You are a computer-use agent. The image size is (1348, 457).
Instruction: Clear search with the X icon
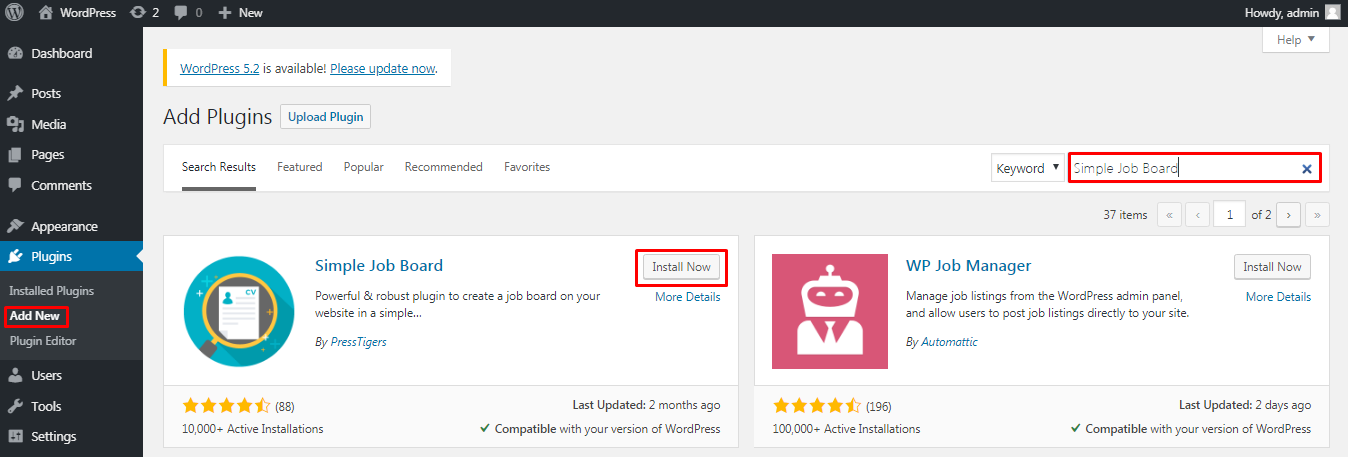click(x=1306, y=169)
